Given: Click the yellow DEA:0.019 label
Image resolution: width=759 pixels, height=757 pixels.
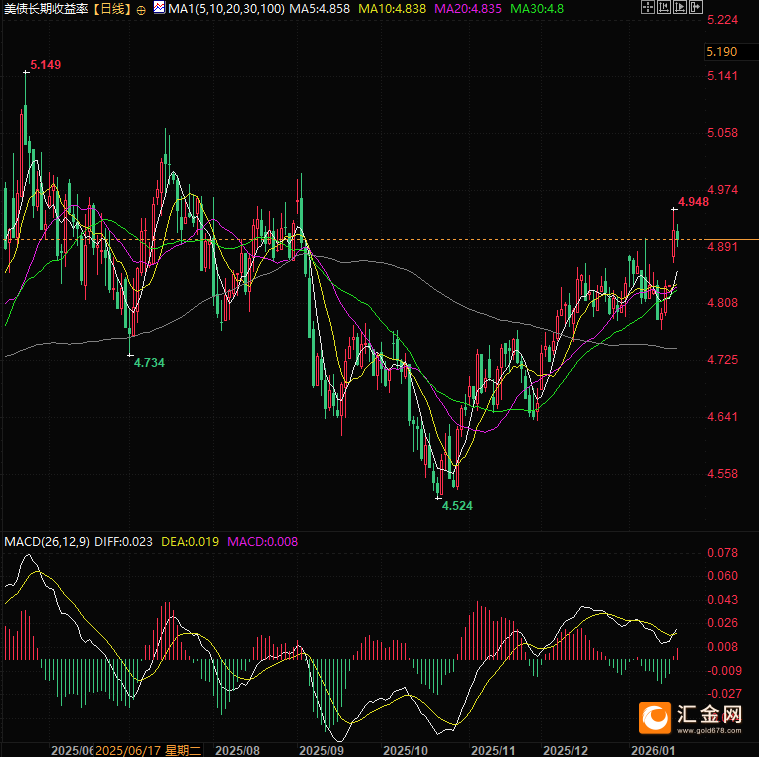Looking at the screenshot, I should (x=190, y=542).
